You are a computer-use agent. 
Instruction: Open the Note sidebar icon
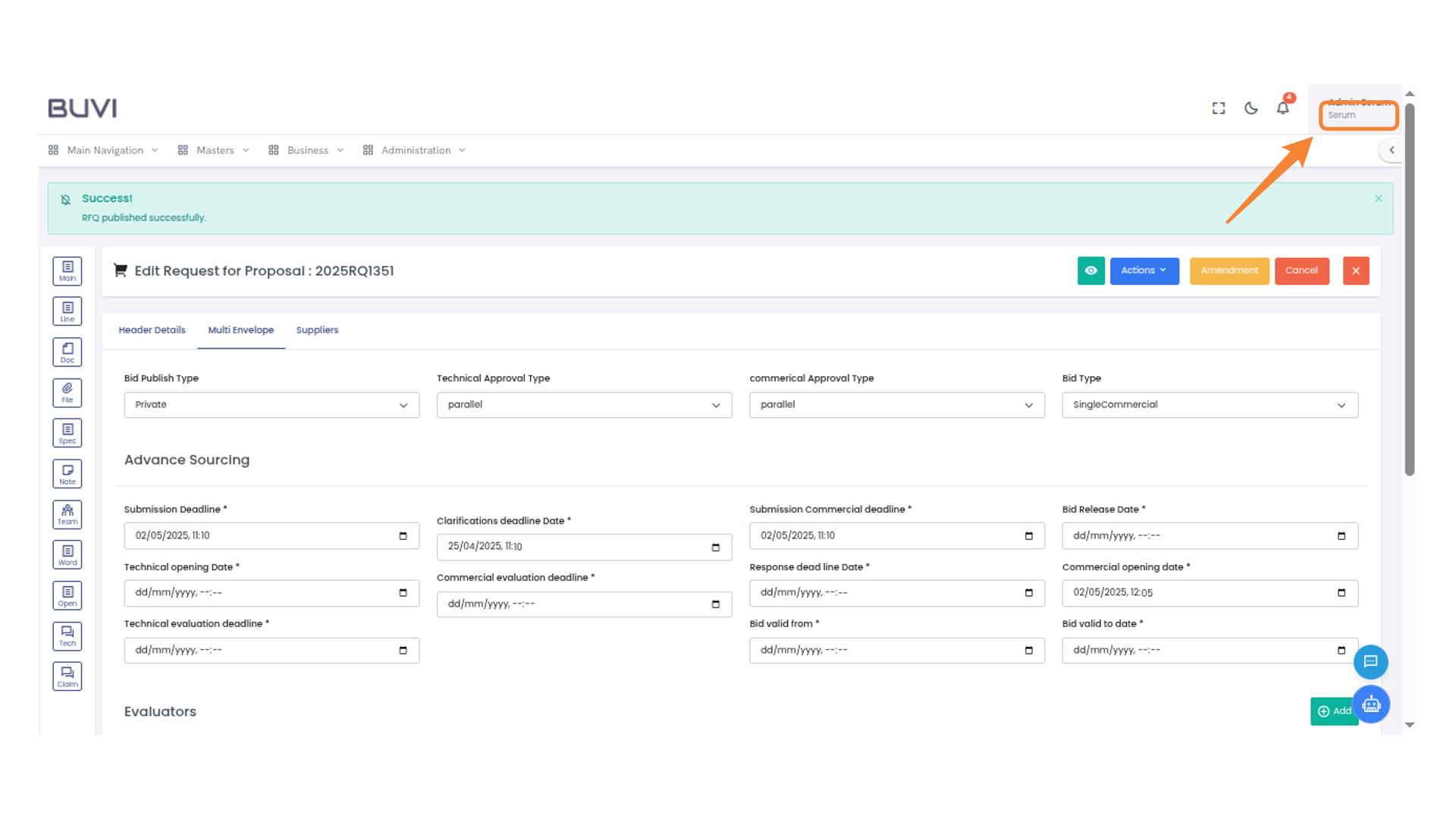point(67,474)
